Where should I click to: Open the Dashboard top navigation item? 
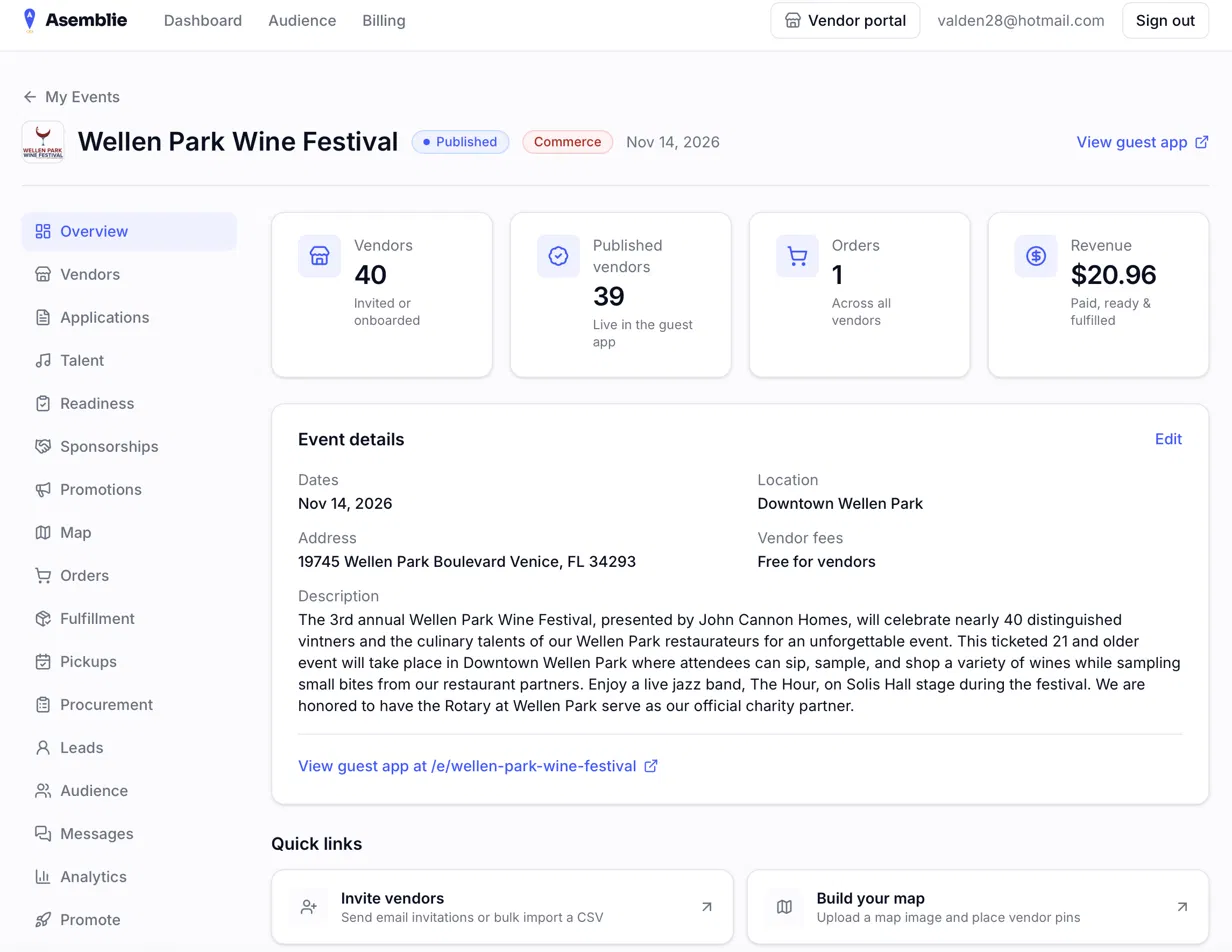[x=203, y=20]
